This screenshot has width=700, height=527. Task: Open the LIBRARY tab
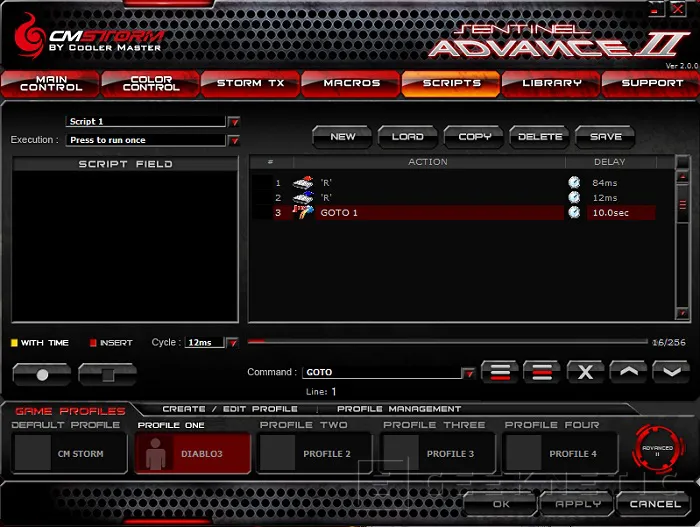coord(551,84)
